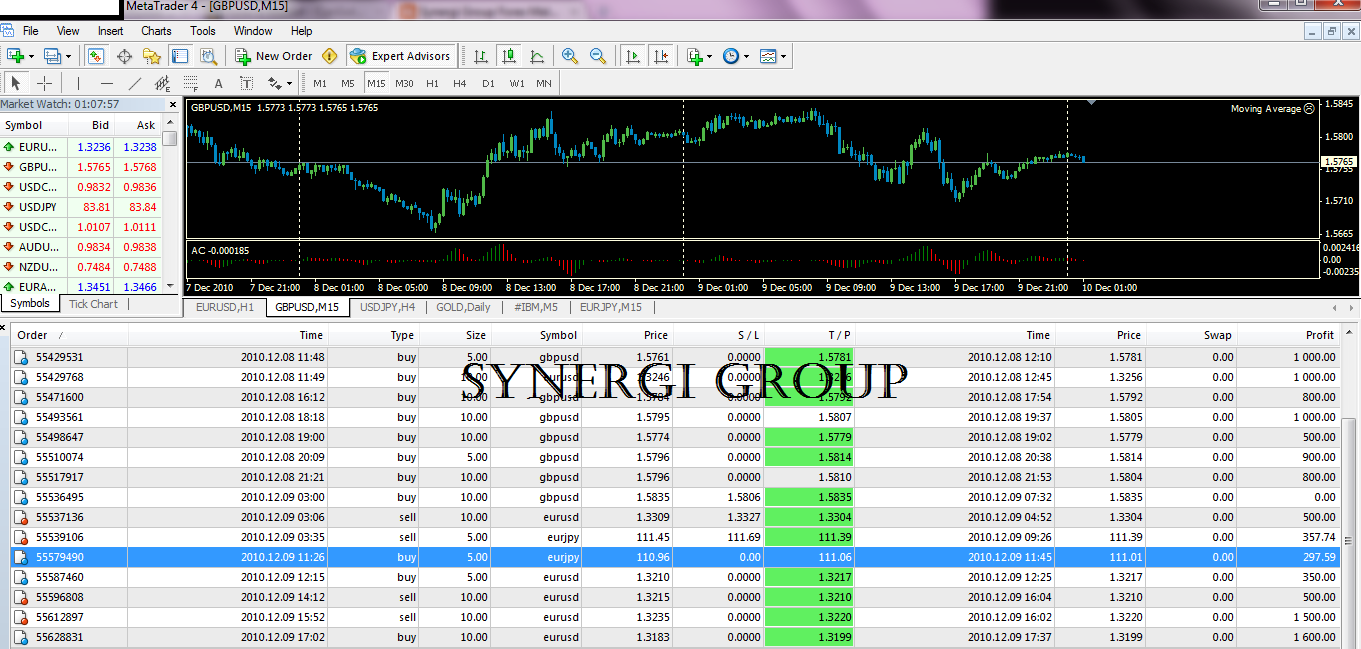Set timeframe to M1

click(320, 83)
